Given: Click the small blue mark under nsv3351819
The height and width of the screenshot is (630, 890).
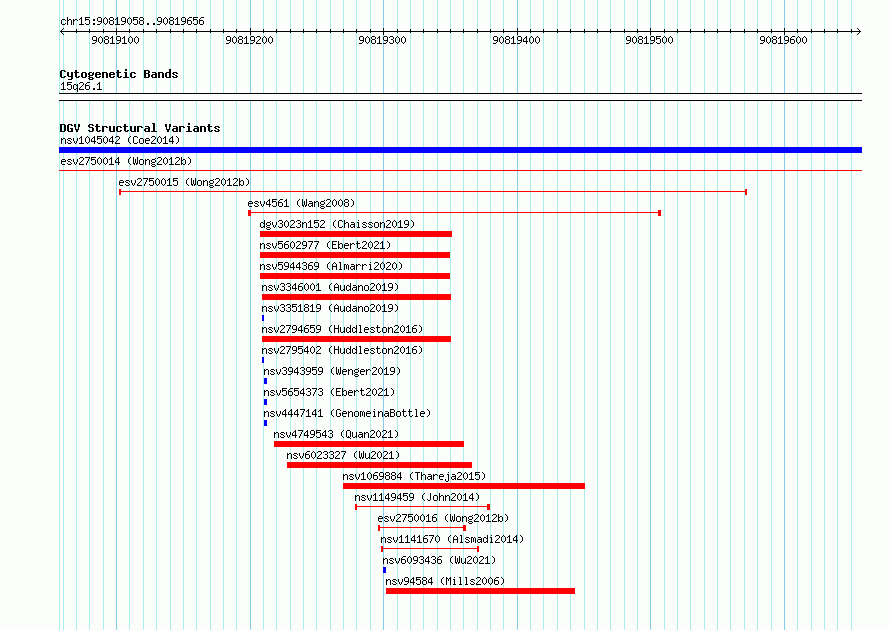Looking at the screenshot, I should coord(263,318).
